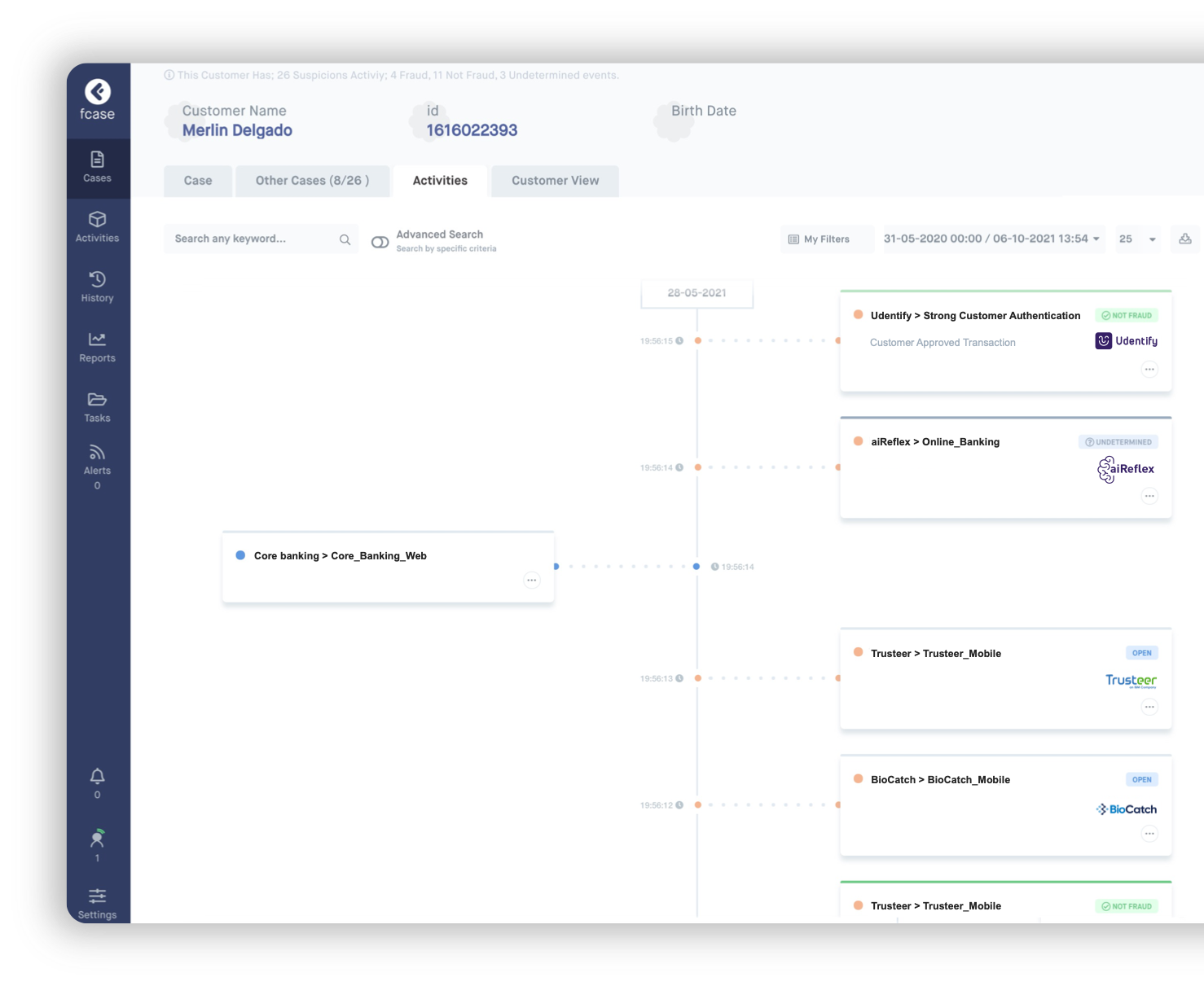This screenshot has height=986, width=1204.
Task: Toggle the Advanced Search switch
Action: pos(380,241)
